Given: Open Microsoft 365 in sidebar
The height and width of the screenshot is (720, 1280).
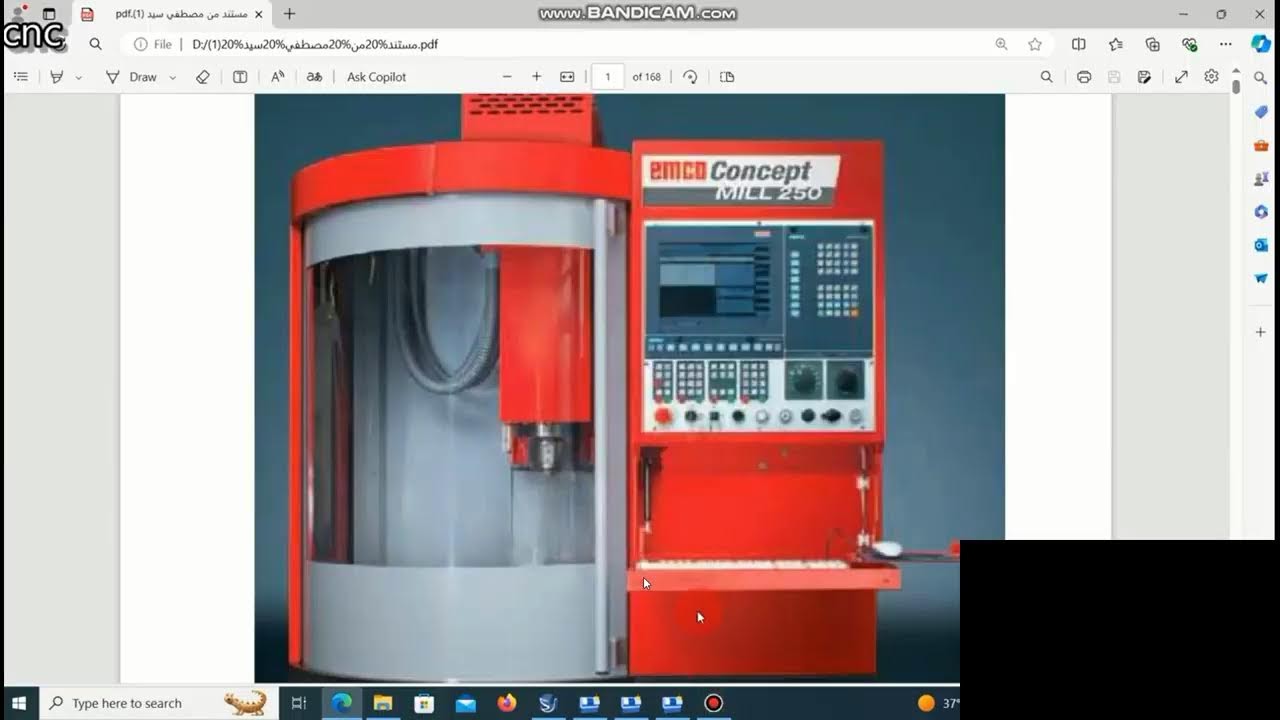Looking at the screenshot, I should [x=1261, y=212].
